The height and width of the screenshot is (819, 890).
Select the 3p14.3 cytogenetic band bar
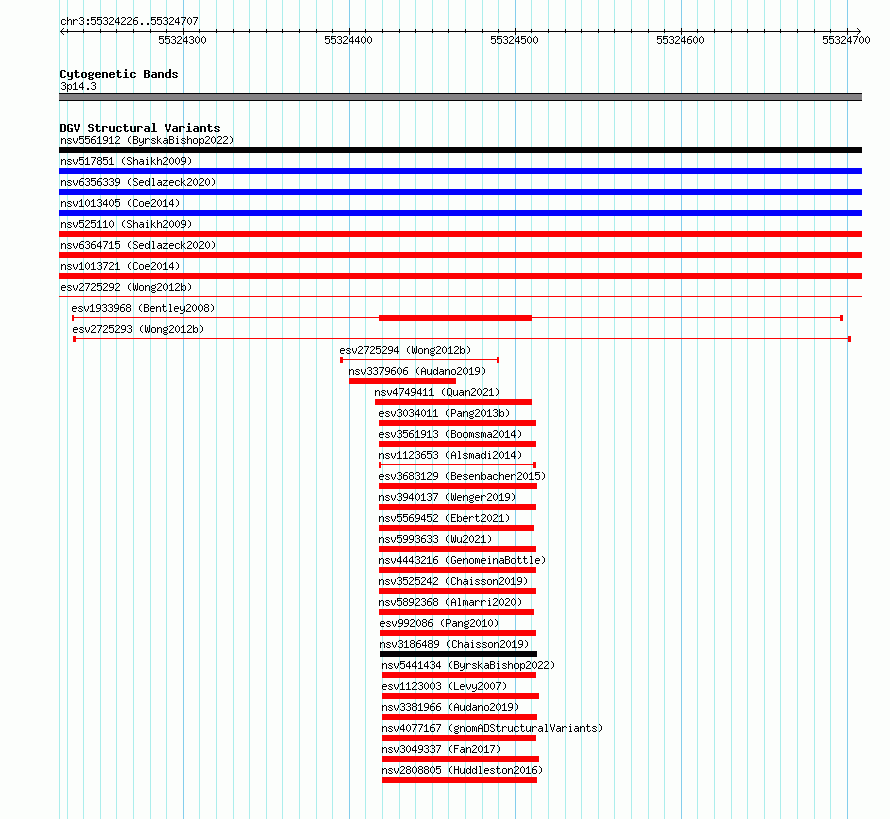460,97
